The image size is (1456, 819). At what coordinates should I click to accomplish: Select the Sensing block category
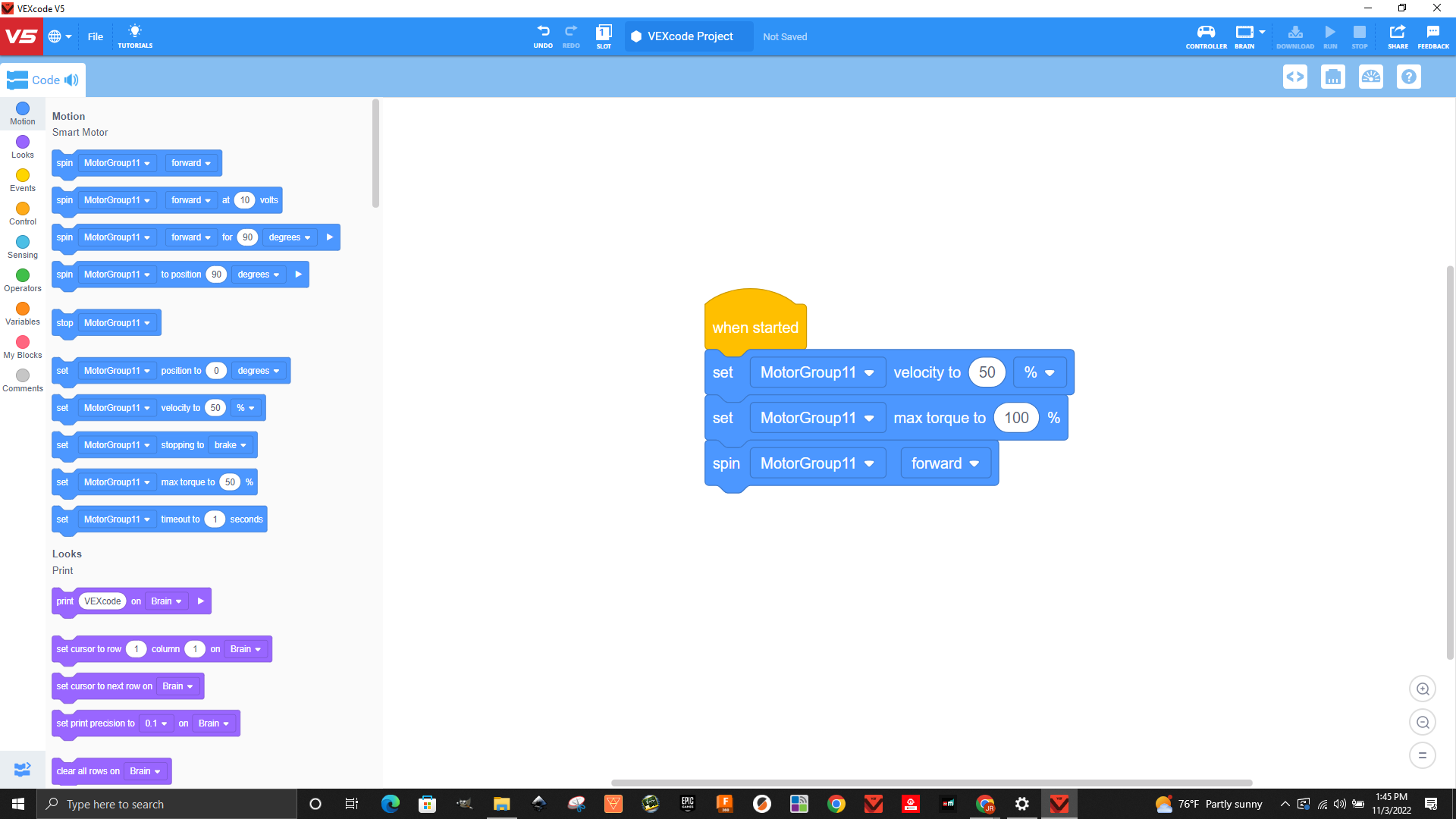tap(22, 246)
